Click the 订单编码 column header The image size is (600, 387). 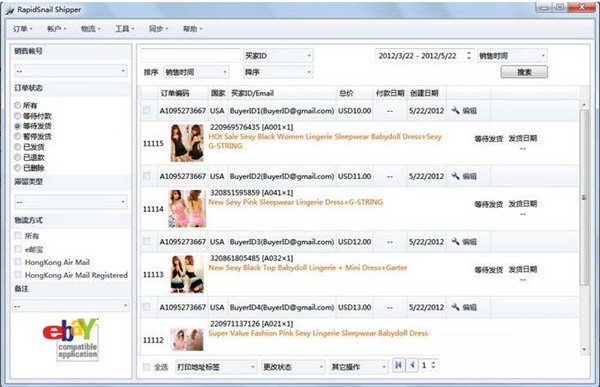[175, 93]
